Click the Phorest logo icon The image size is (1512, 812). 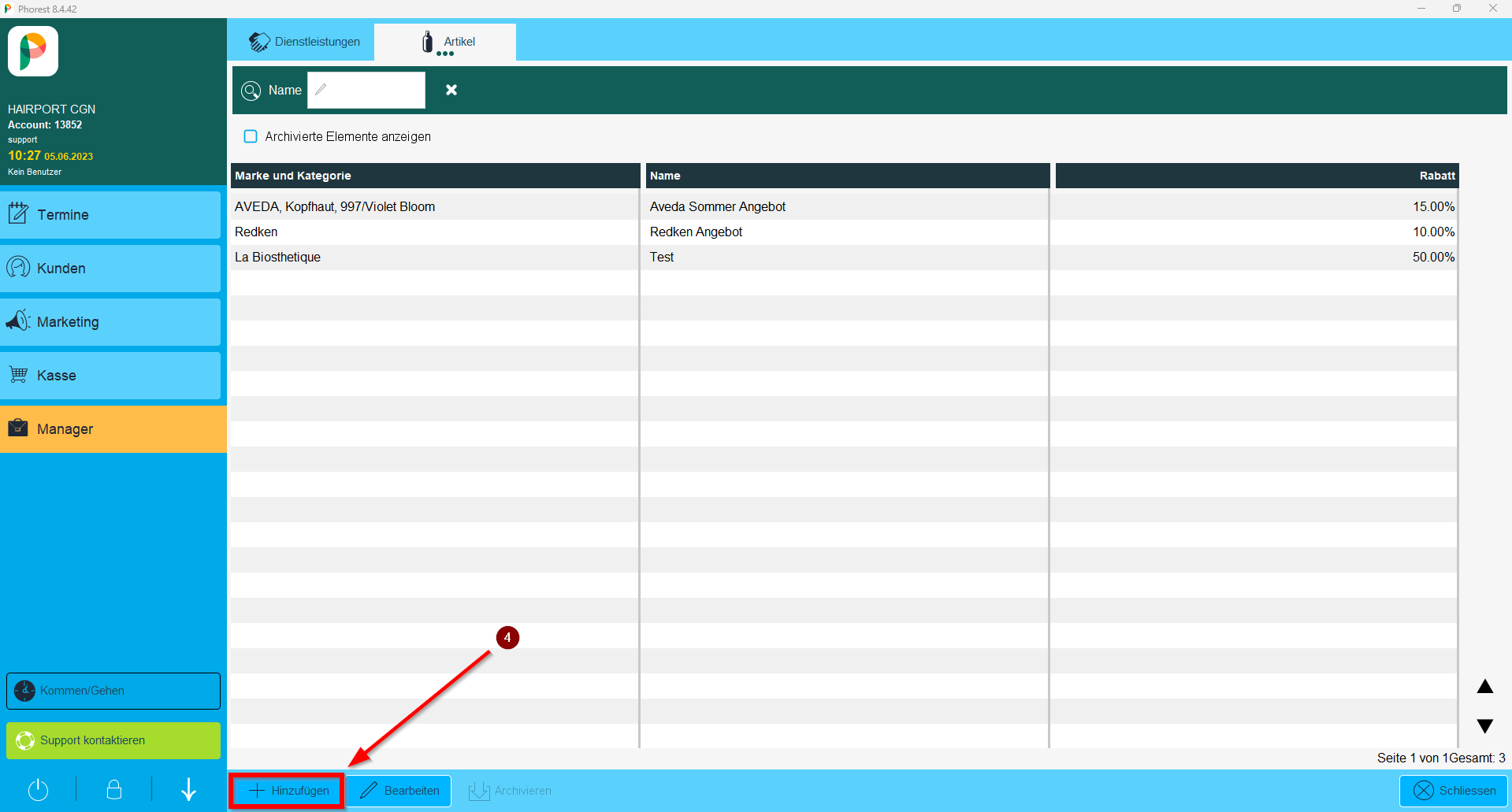coord(33,51)
